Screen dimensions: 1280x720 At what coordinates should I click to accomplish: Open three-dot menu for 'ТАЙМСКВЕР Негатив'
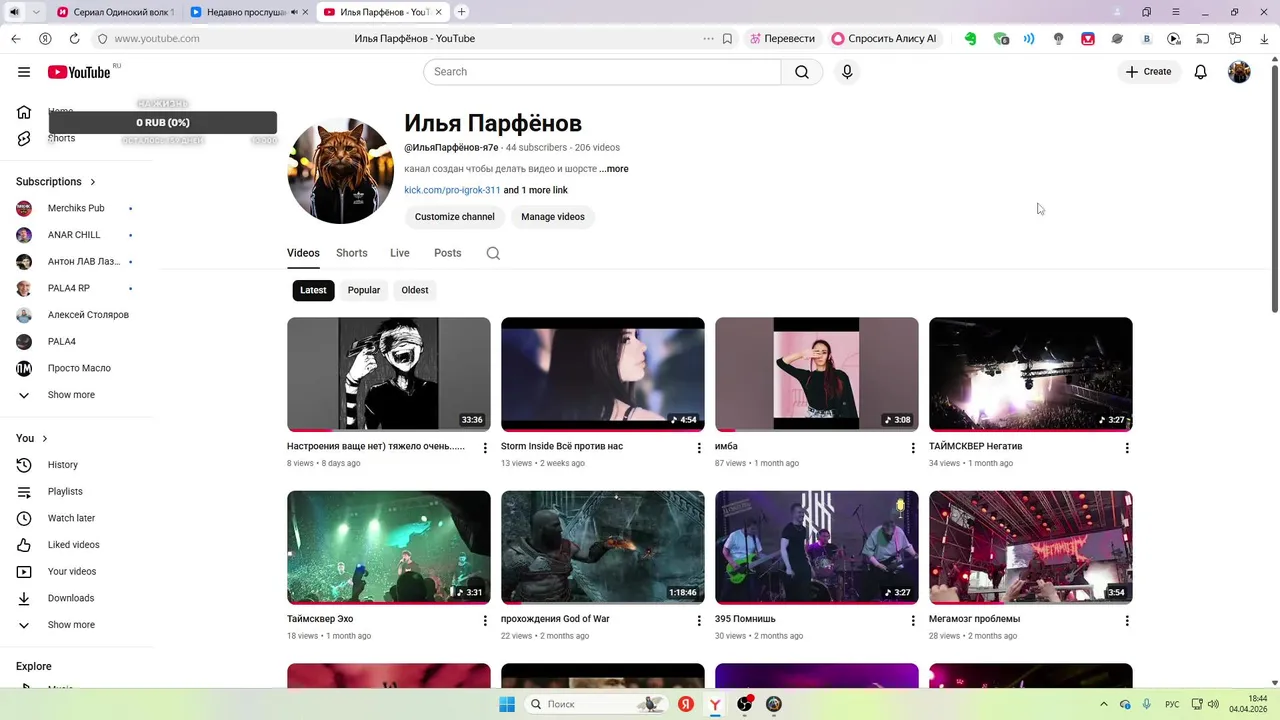(1127, 448)
